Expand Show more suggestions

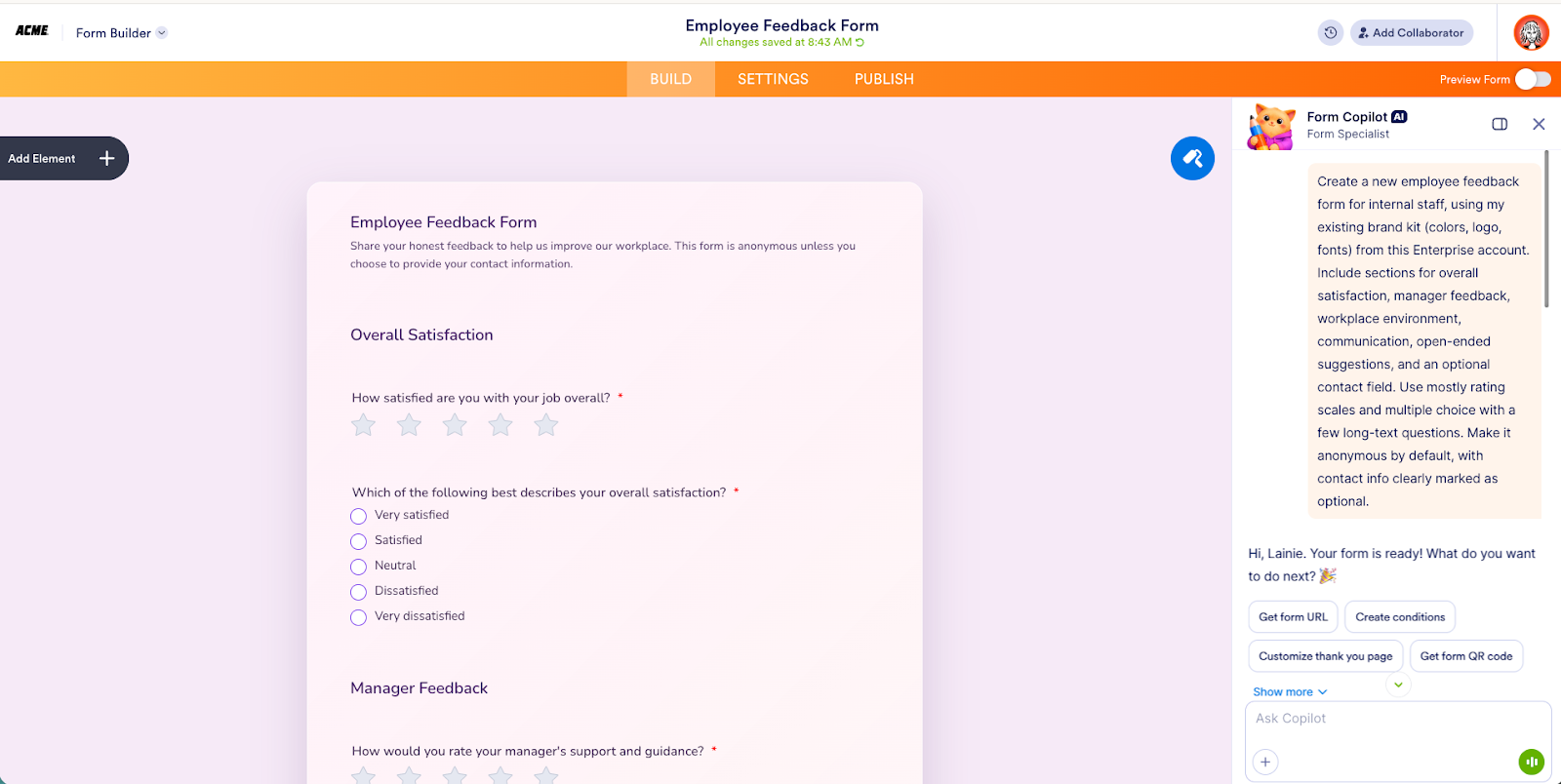pos(1290,692)
